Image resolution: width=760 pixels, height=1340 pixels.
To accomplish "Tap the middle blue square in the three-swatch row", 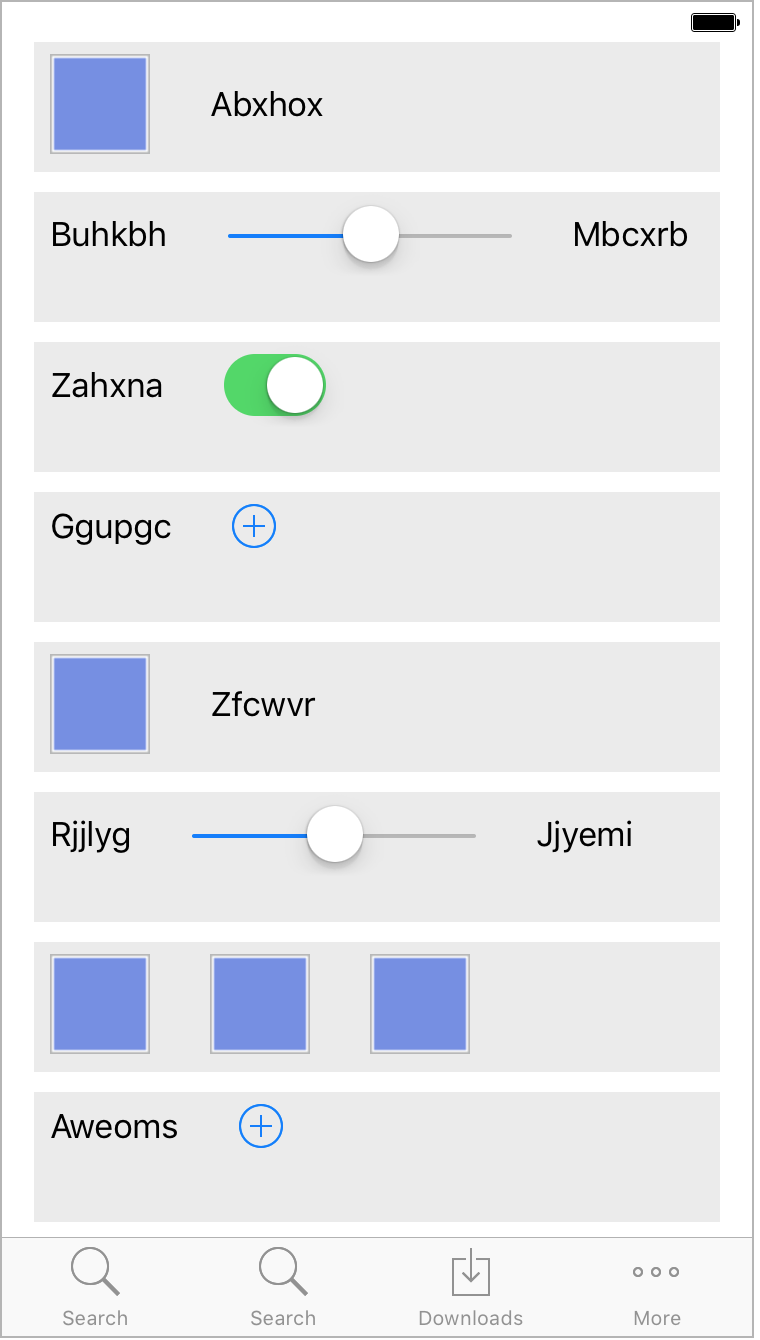I will (x=260, y=1004).
